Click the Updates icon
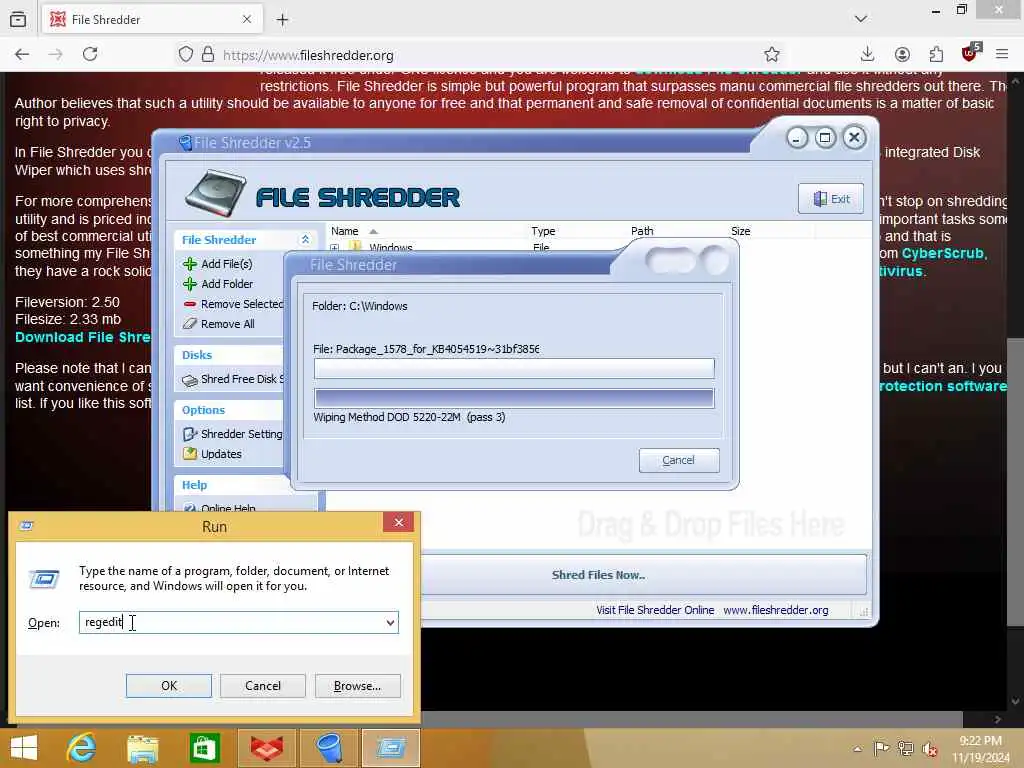This screenshot has width=1024, height=768. click(190, 454)
